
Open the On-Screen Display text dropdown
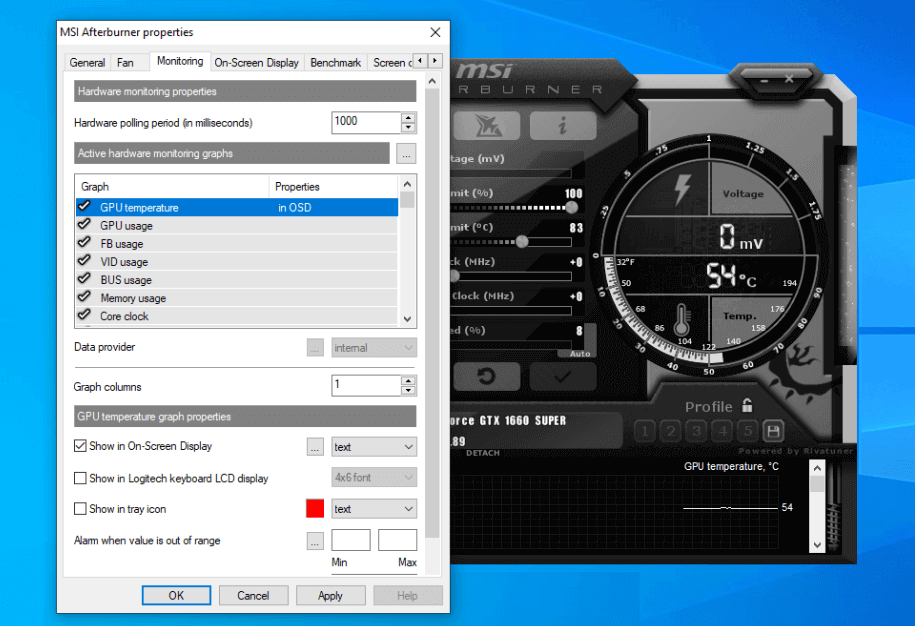tap(374, 447)
